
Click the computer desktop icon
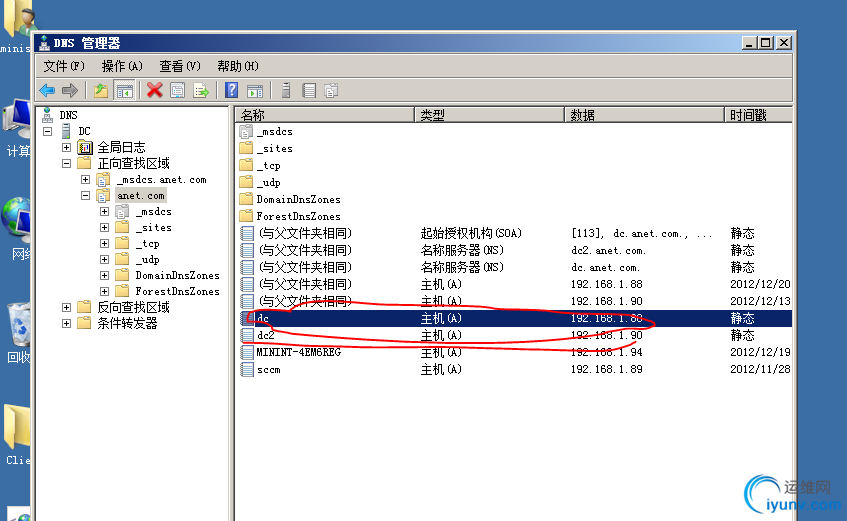coord(17,118)
